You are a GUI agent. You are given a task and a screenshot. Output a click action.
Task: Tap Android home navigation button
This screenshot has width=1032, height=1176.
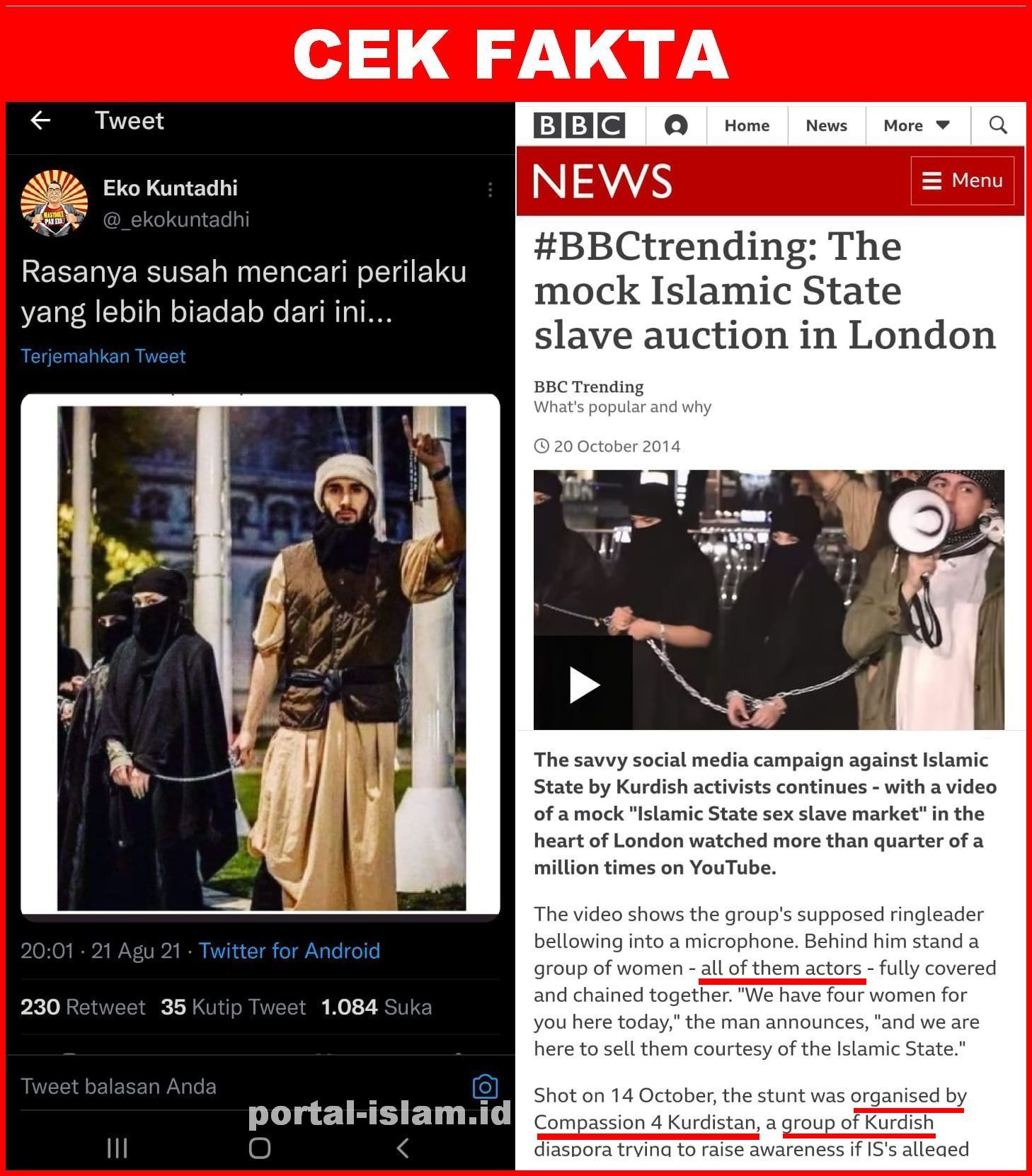point(260,1148)
